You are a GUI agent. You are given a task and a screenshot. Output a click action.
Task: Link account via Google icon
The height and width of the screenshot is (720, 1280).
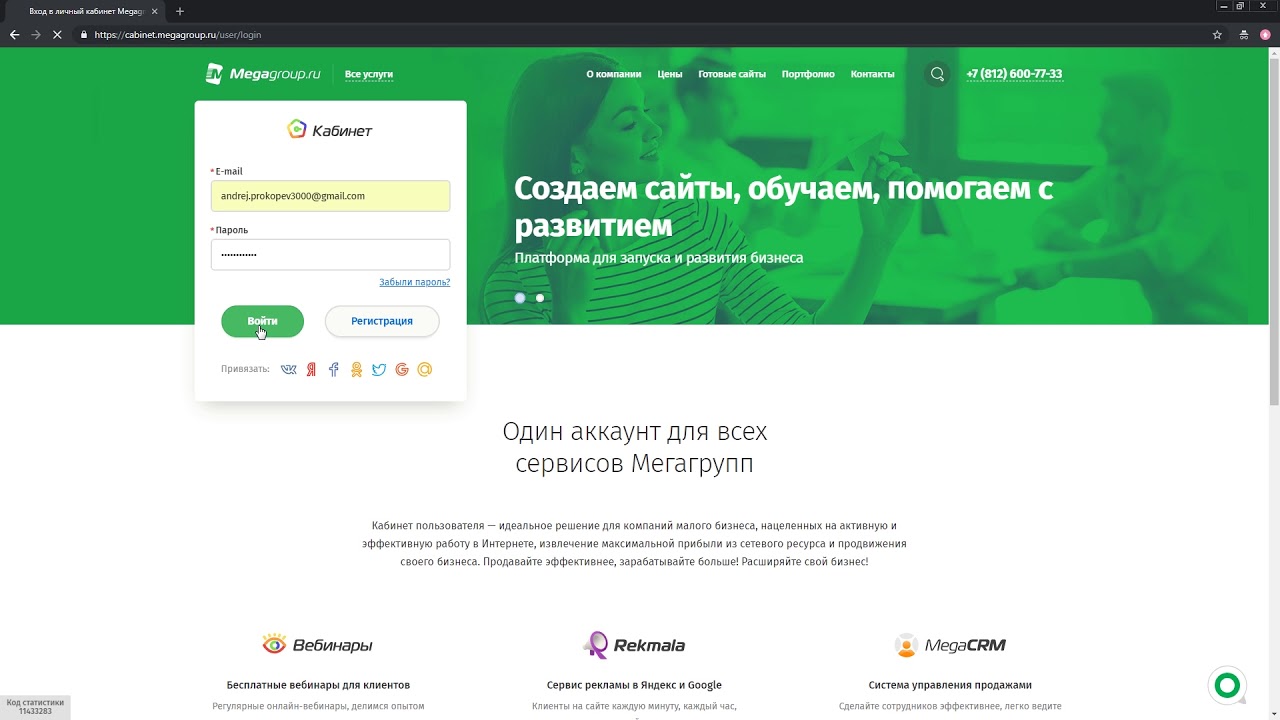pyautogui.click(x=402, y=369)
